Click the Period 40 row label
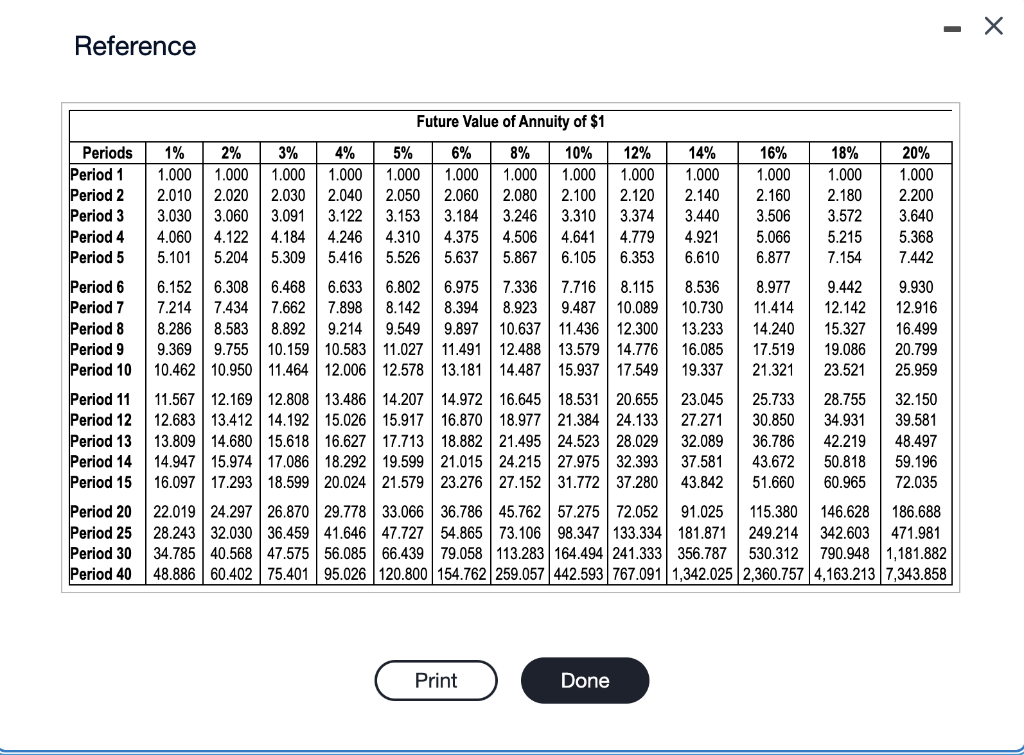This screenshot has width=1024, height=755. pos(100,575)
